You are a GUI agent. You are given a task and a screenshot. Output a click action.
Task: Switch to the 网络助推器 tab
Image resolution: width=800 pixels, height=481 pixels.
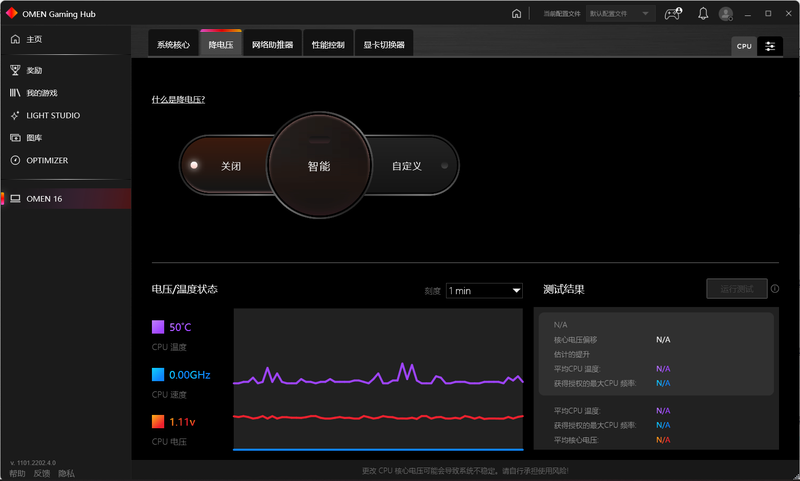[x=273, y=45]
